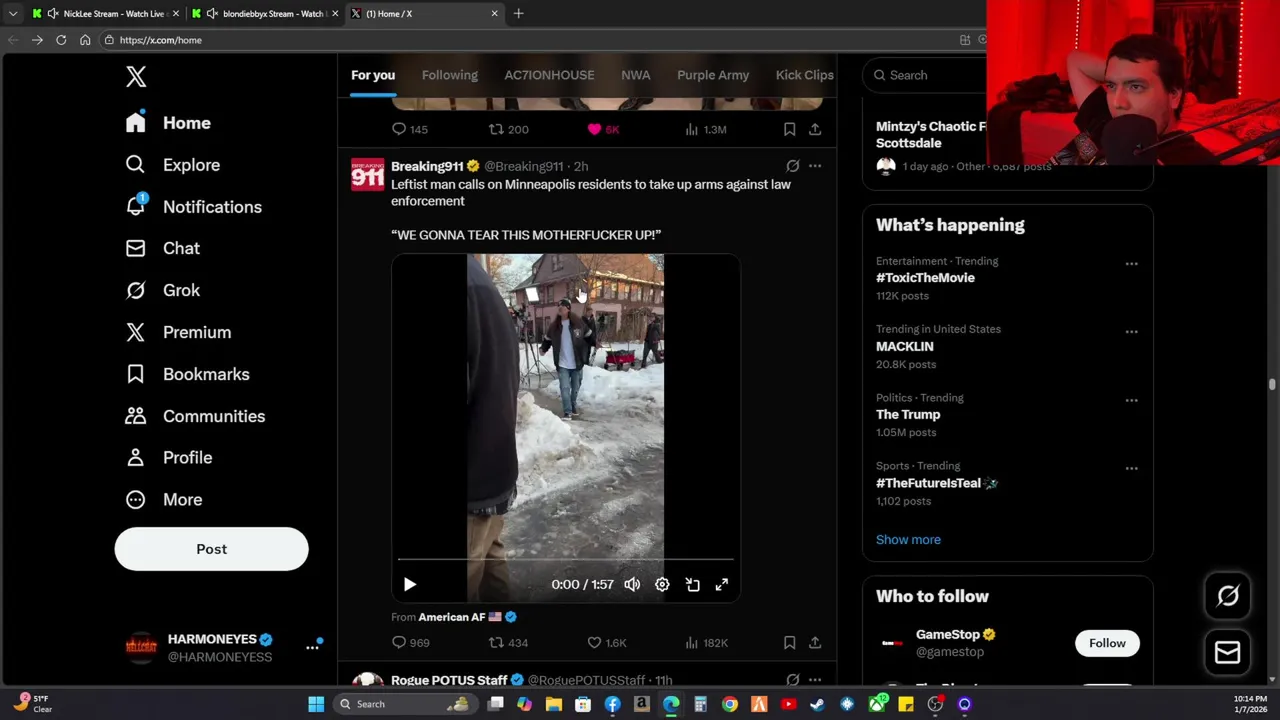The width and height of the screenshot is (1280, 720).
Task: Open a new browser tab
Action: (x=518, y=14)
